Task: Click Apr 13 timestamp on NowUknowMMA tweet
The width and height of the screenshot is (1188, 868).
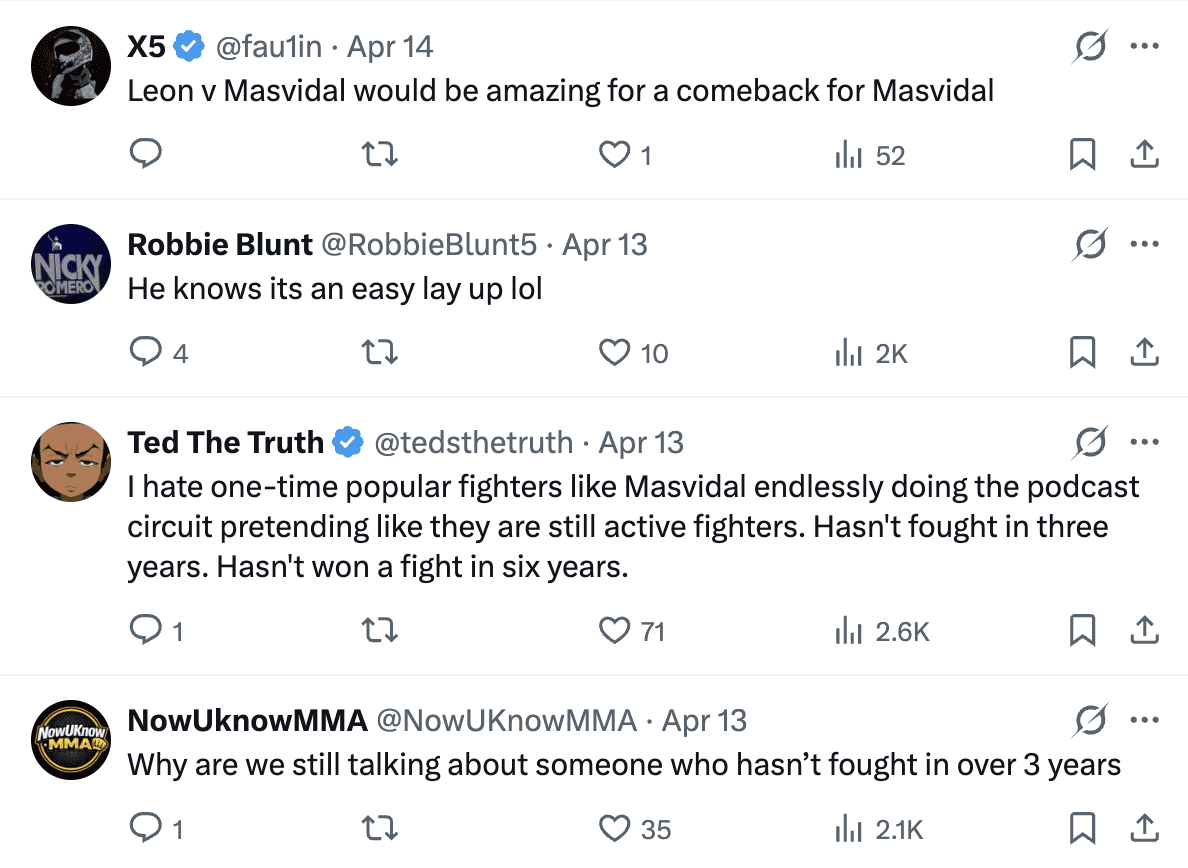Action: (704, 720)
